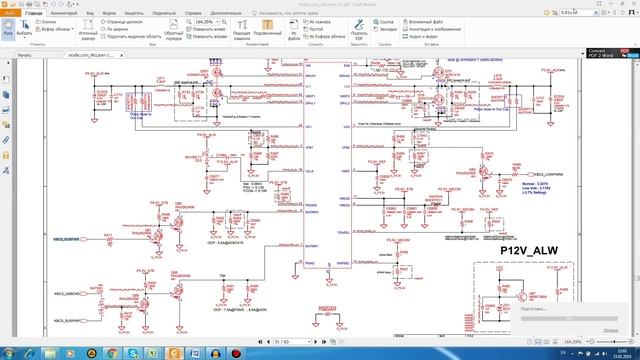The height and width of the screenshot is (360, 640).
Task: Insert Аннотация с изображением
Action: click(432, 29)
